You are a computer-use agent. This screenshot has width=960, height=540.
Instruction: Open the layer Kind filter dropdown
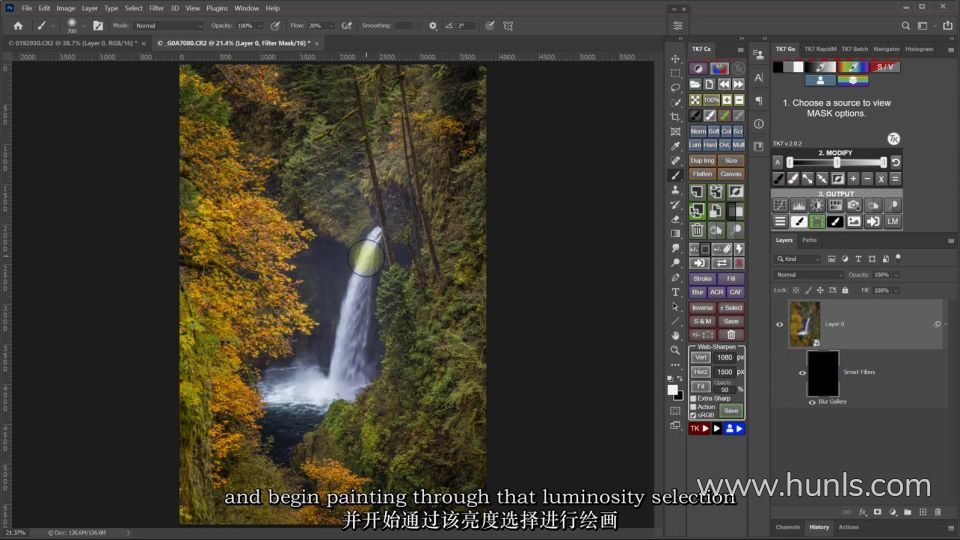(x=799, y=259)
